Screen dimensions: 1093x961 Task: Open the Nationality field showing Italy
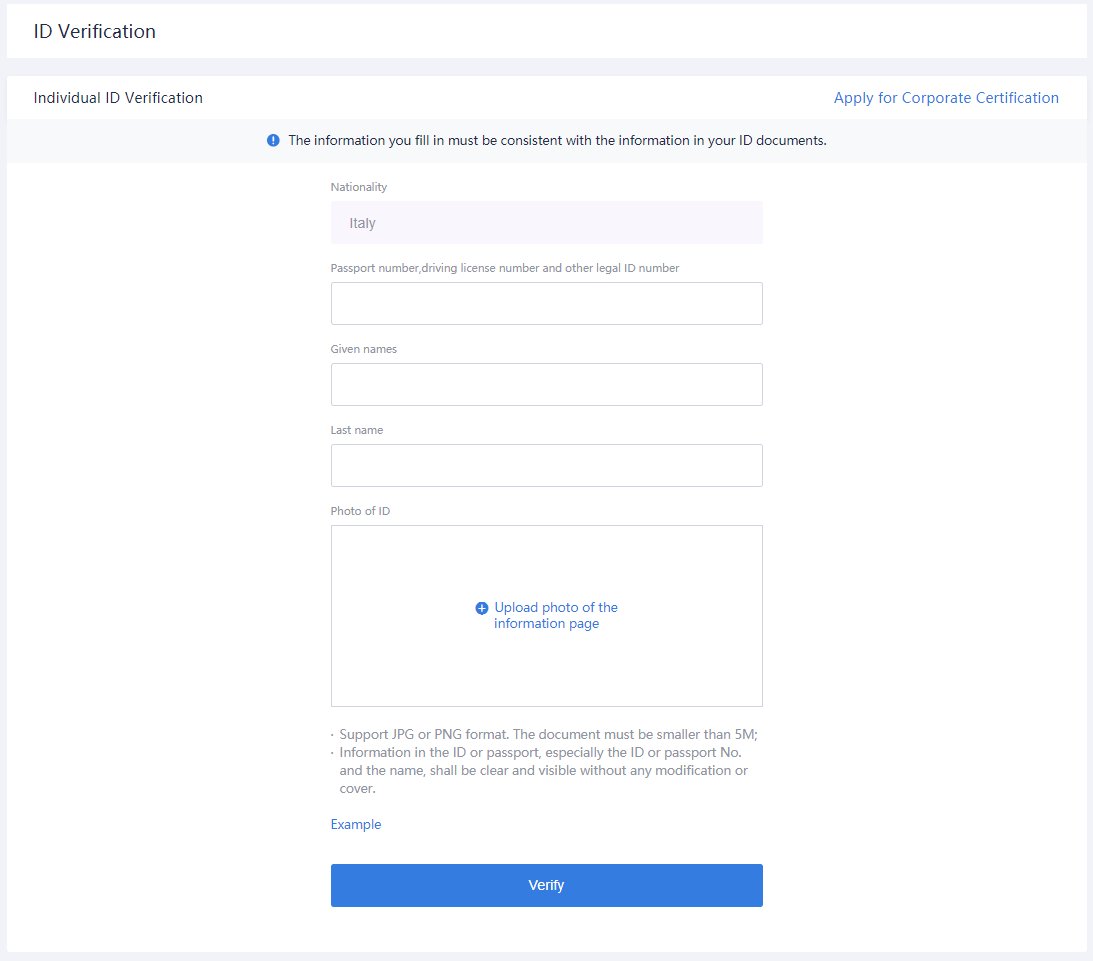point(546,223)
